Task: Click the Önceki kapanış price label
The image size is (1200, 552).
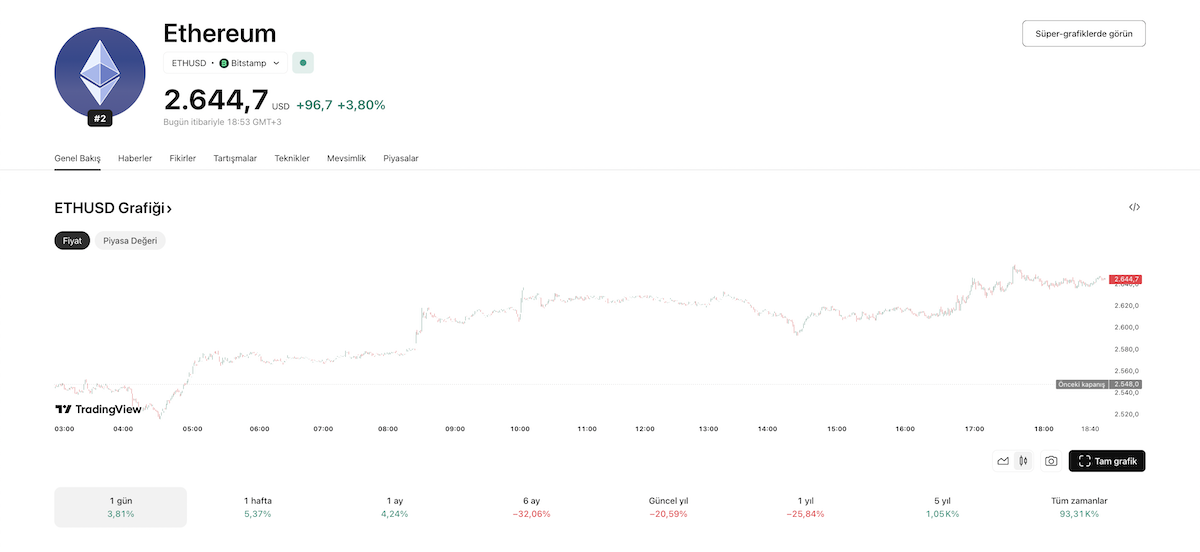Action: [1098, 384]
